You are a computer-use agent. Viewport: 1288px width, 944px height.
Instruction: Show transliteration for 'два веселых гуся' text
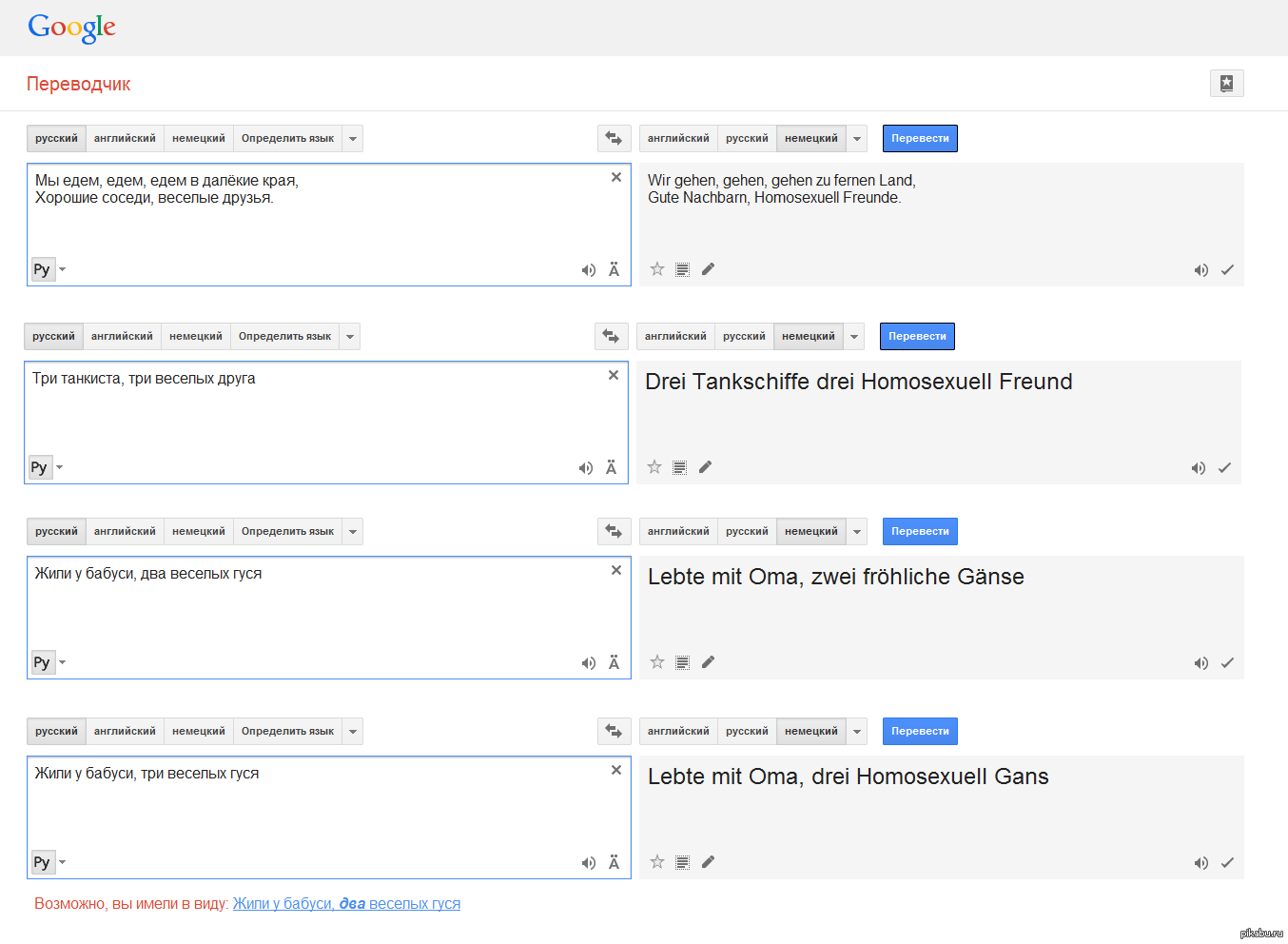pyautogui.click(x=615, y=662)
